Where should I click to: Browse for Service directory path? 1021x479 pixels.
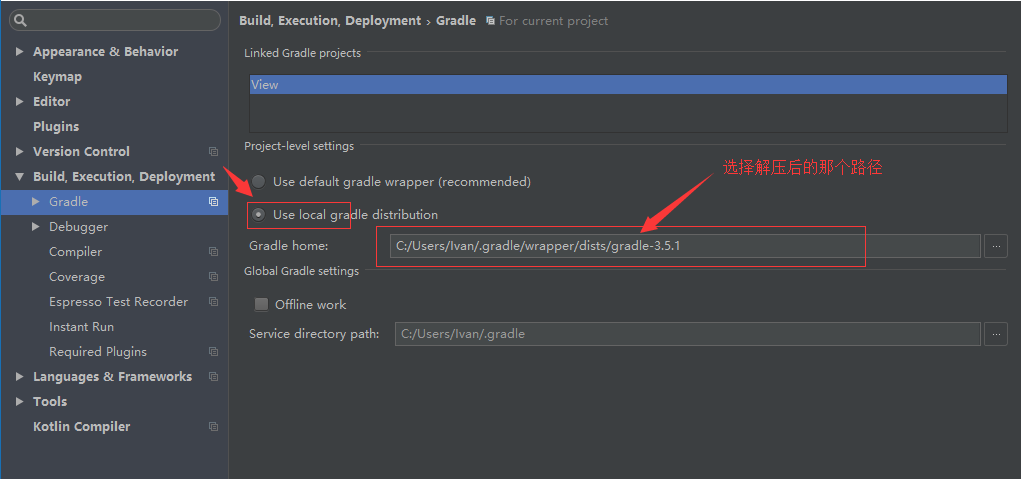[x=996, y=334]
